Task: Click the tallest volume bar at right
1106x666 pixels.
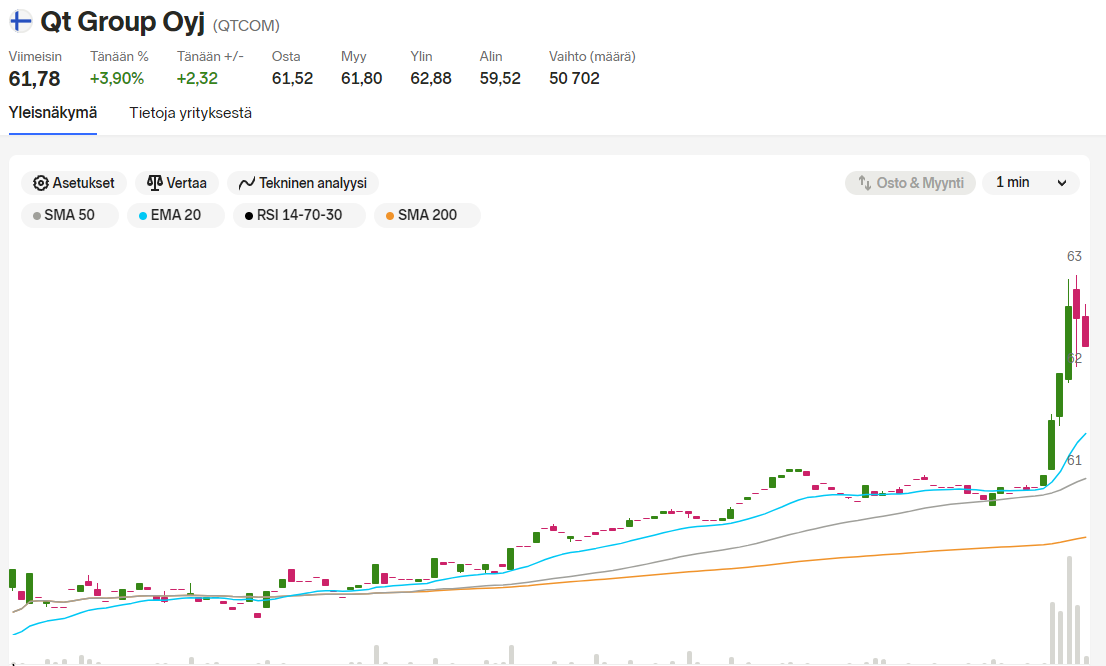Action: click(1069, 610)
